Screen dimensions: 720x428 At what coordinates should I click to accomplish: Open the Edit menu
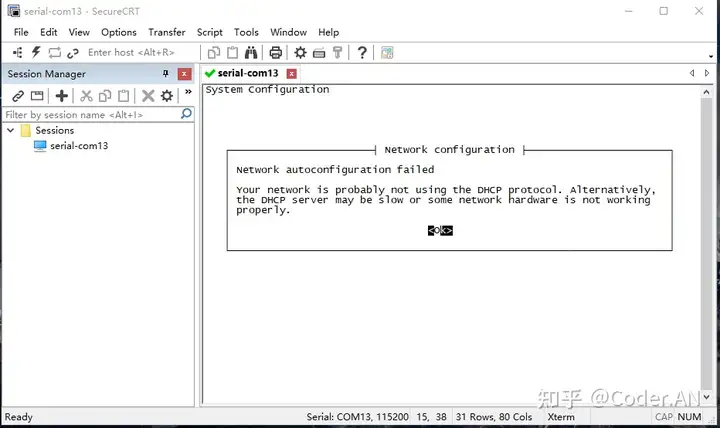tap(49, 32)
